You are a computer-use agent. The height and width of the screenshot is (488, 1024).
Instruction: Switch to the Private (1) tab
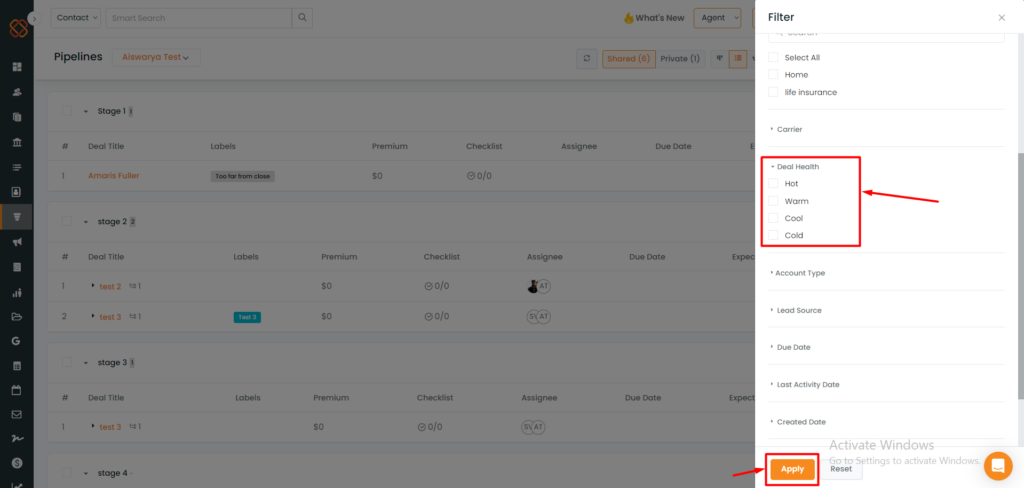point(680,59)
